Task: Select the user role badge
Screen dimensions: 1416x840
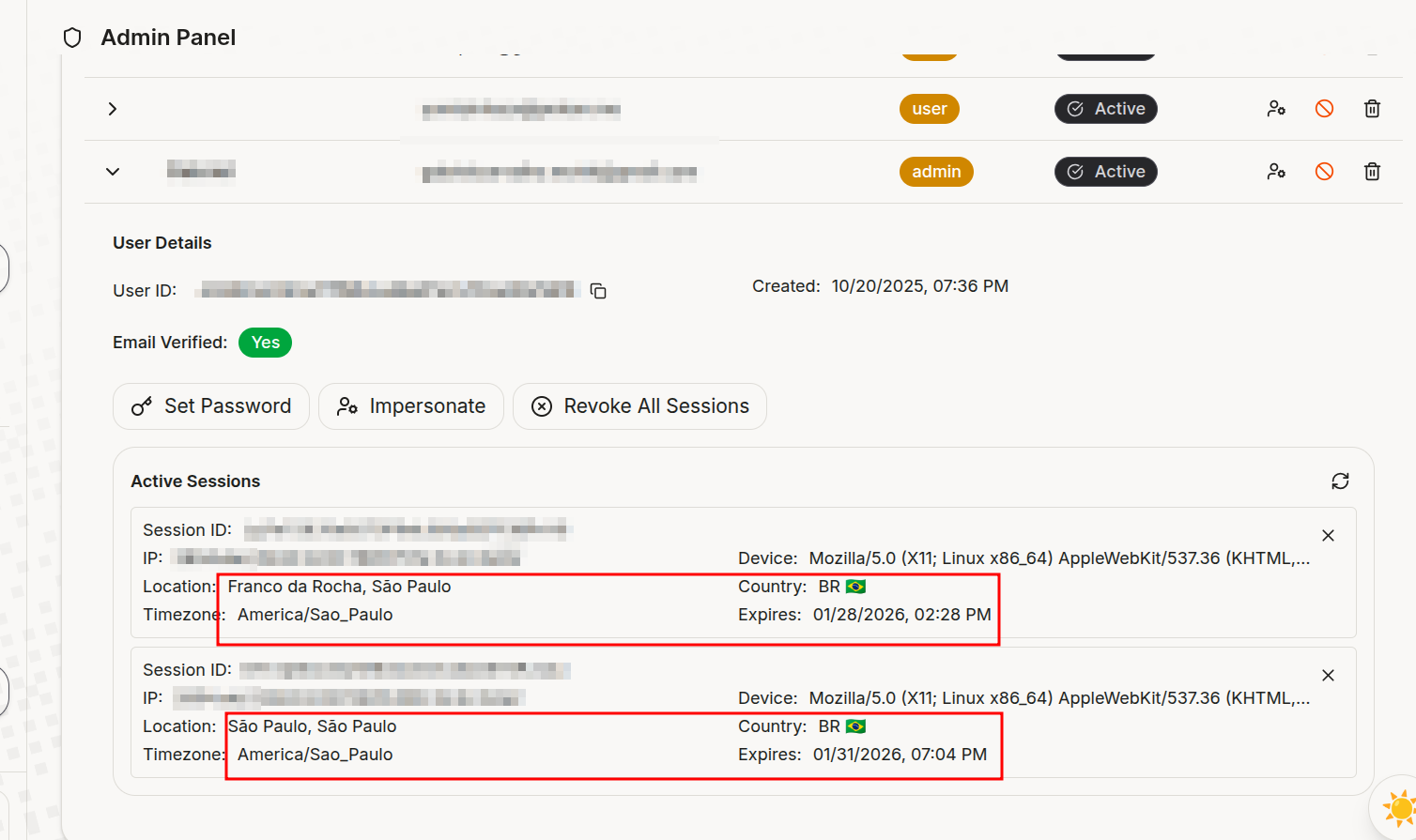Action: 929,108
